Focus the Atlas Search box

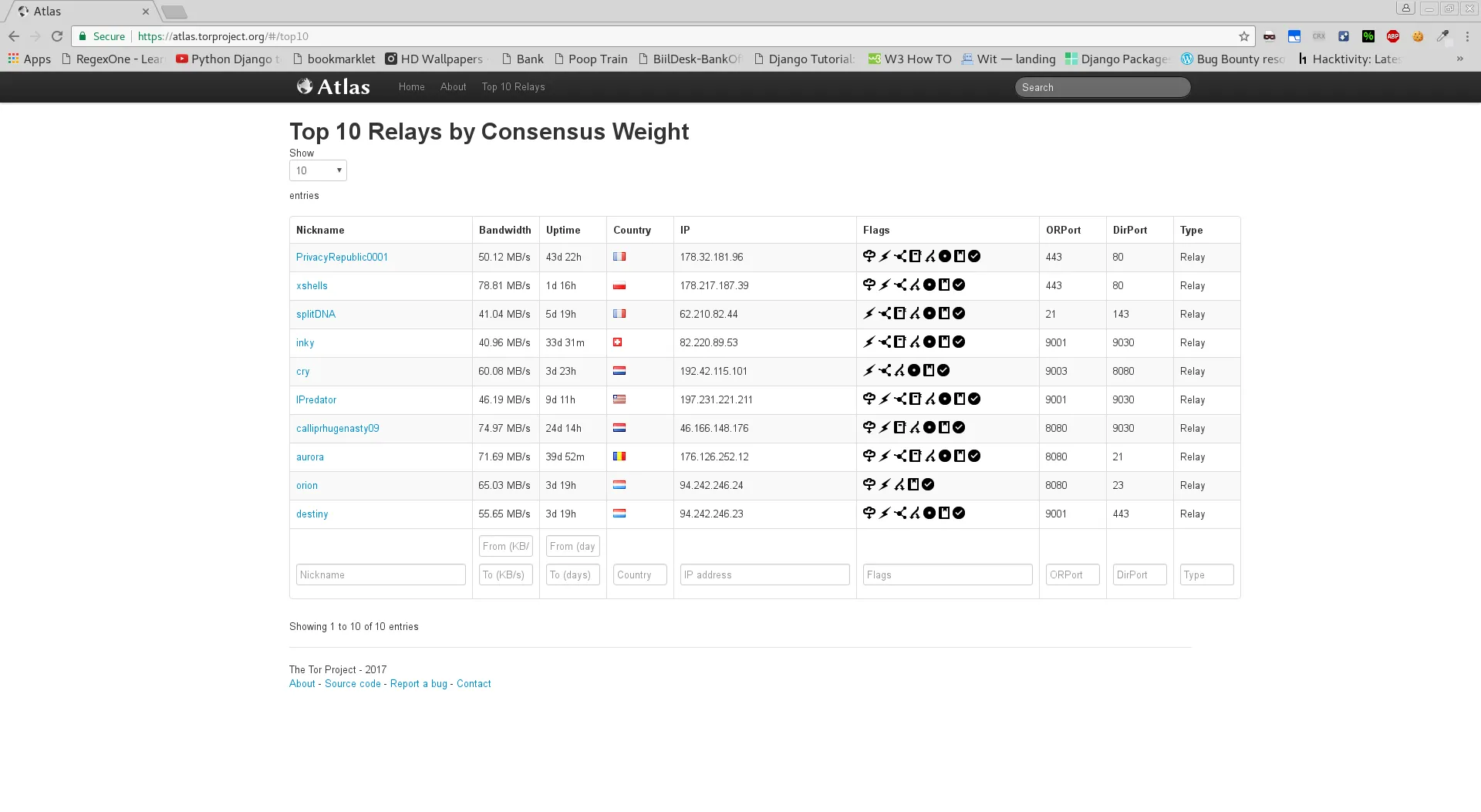[1102, 87]
